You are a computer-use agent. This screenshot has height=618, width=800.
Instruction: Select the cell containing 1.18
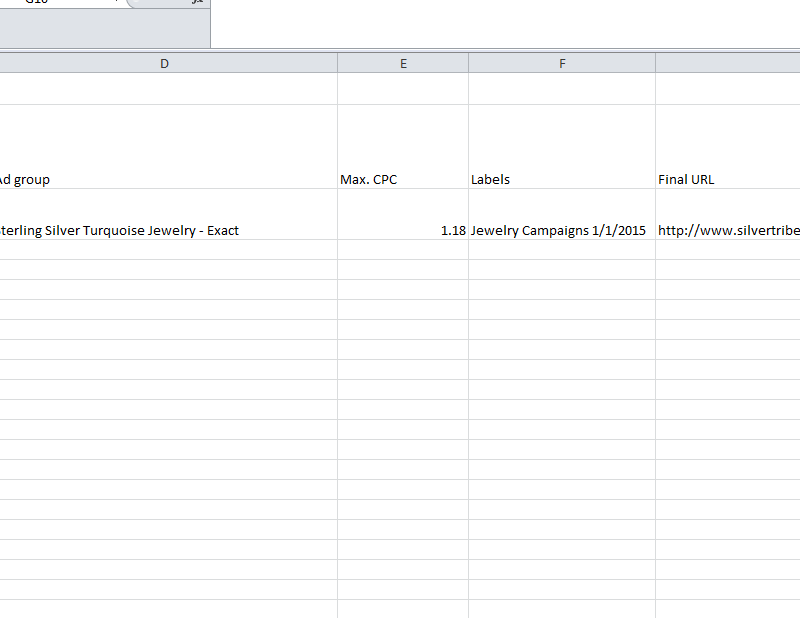point(403,230)
